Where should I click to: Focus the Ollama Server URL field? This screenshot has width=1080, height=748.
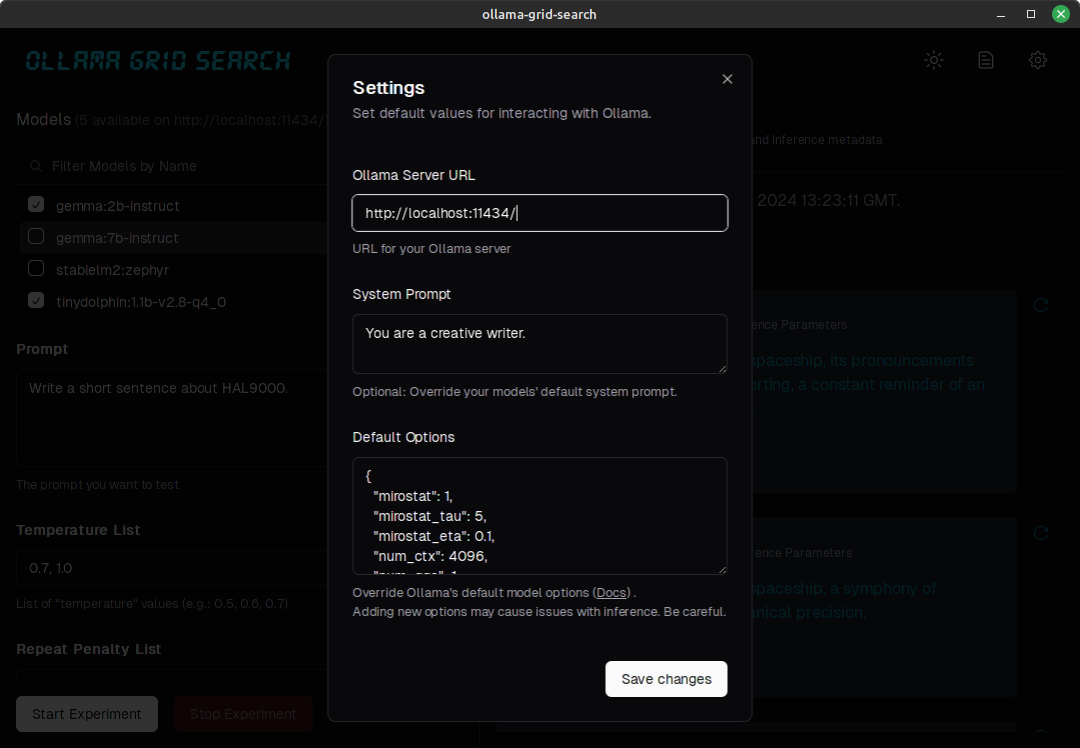pos(539,213)
